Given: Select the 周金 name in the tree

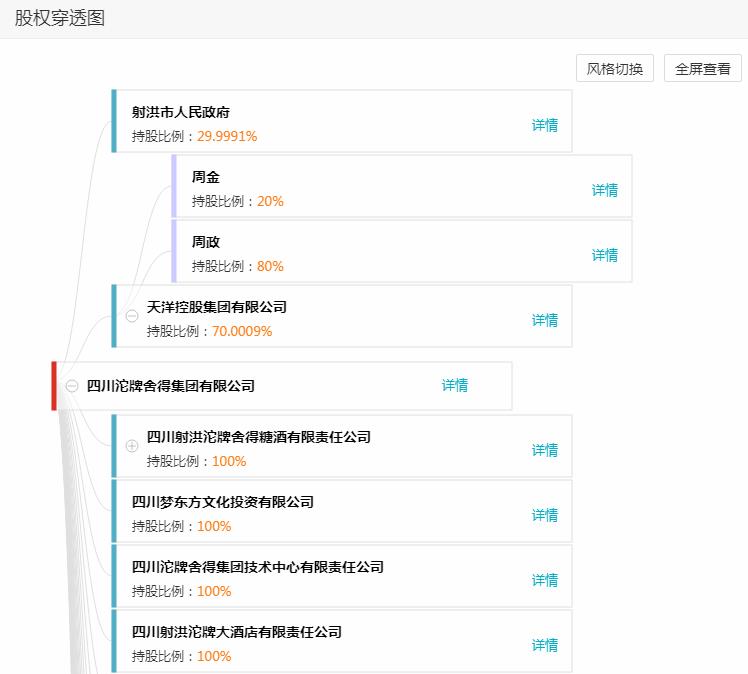Looking at the screenshot, I should 206,177.
